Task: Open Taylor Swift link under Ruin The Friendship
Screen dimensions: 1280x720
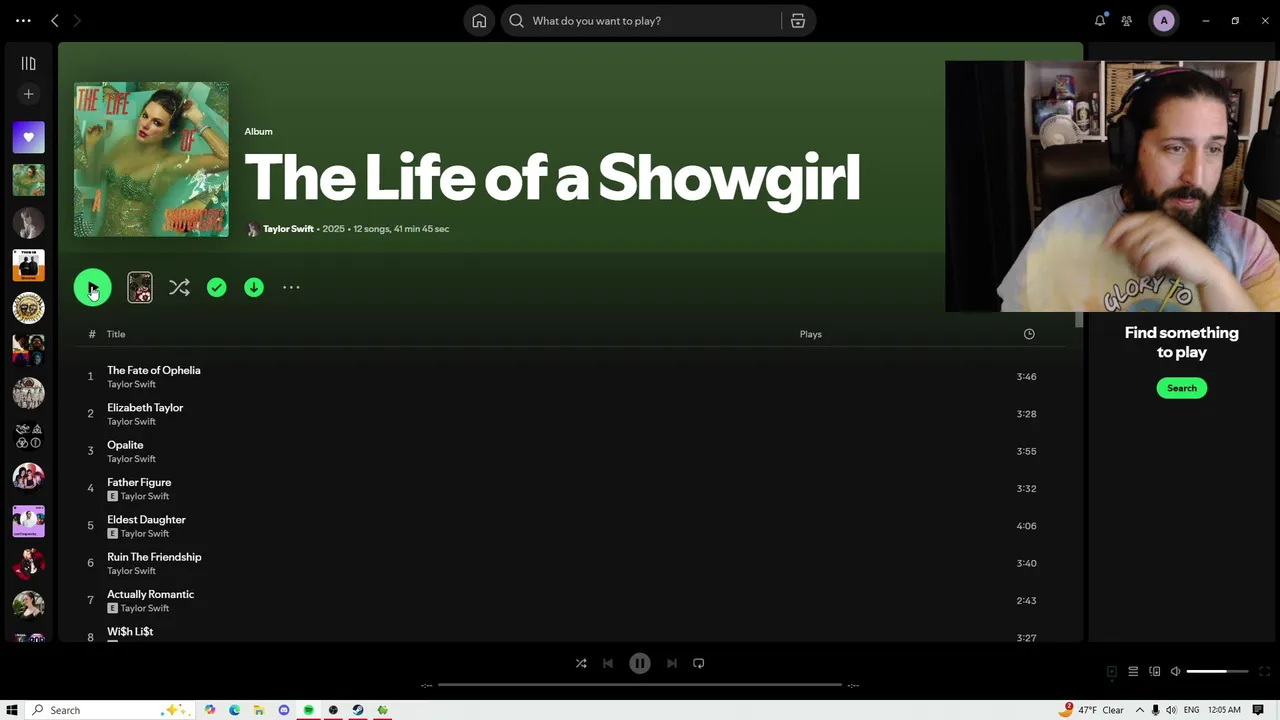Action: (131, 571)
